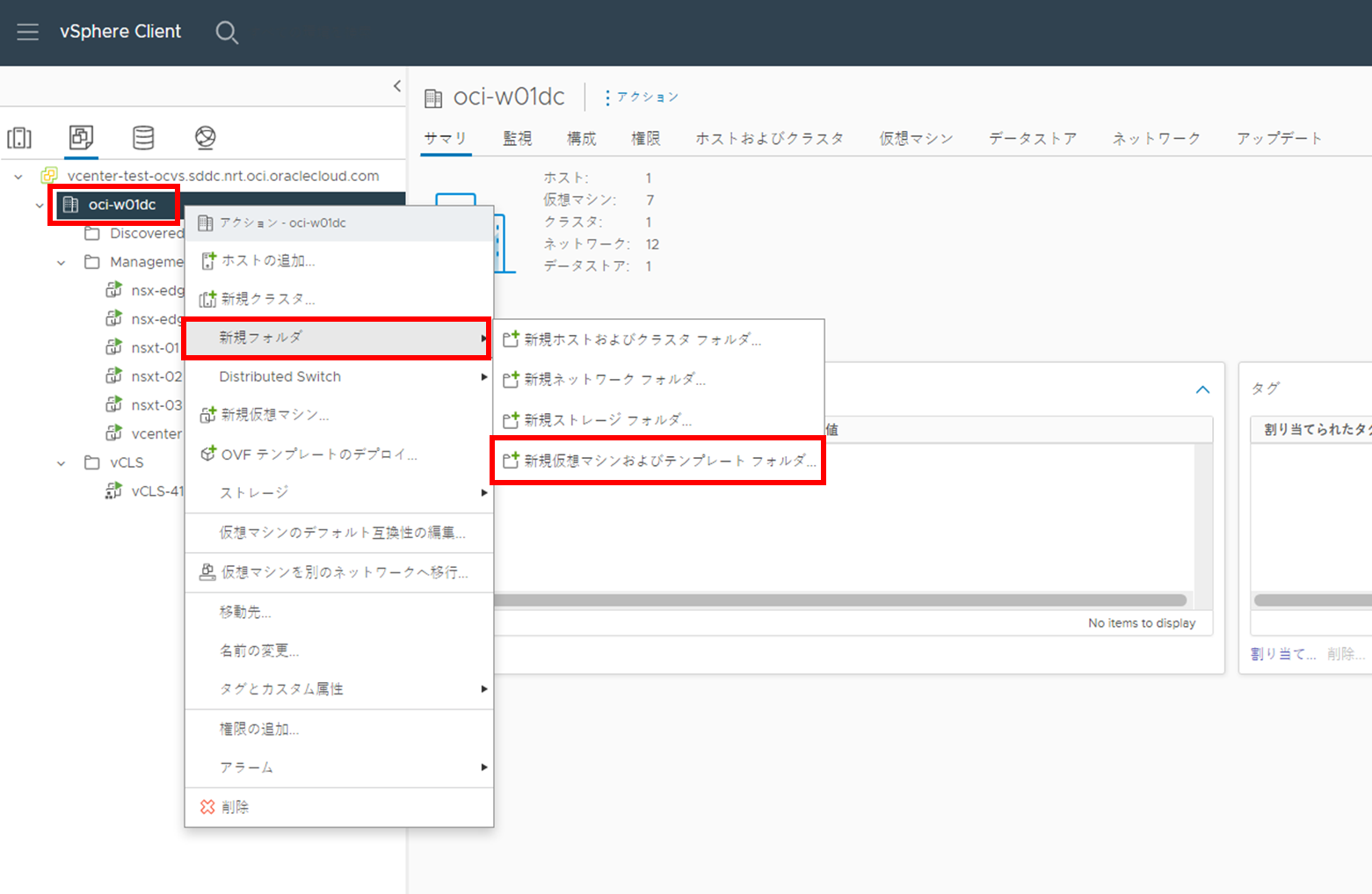Collapse the vcenter-test-ocvs root node

click(18, 176)
